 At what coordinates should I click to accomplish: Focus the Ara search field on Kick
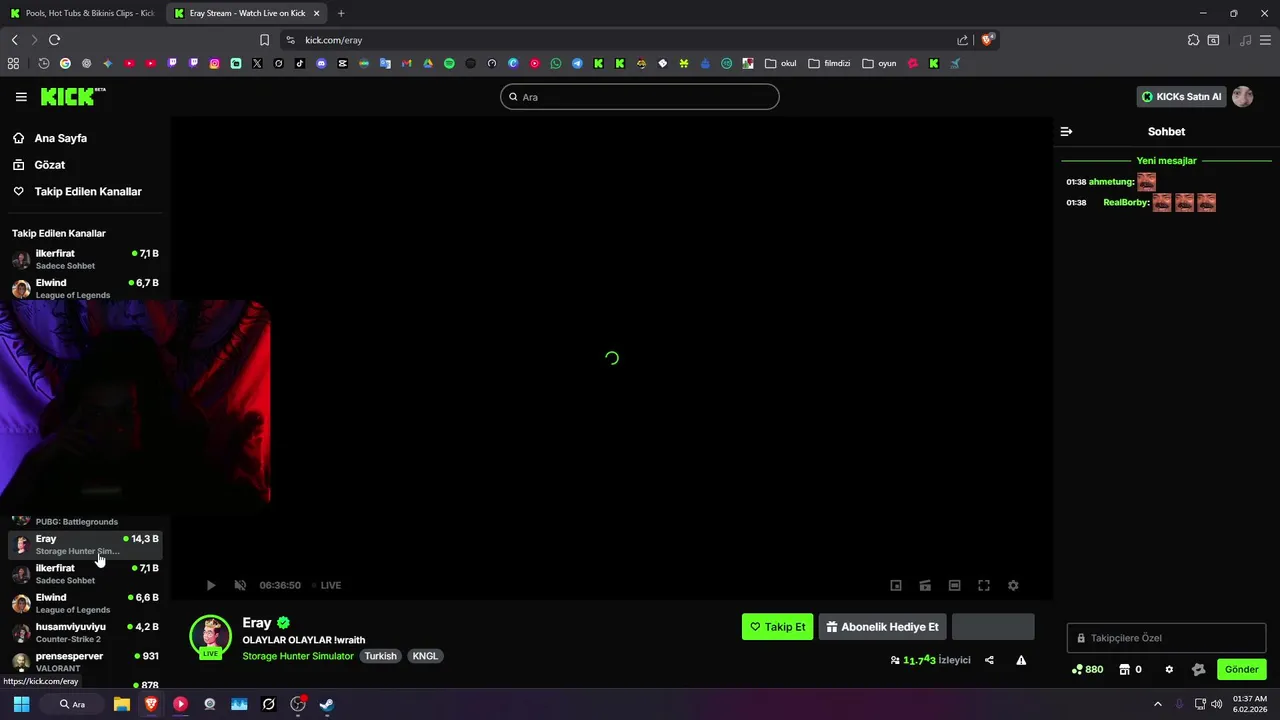click(640, 97)
